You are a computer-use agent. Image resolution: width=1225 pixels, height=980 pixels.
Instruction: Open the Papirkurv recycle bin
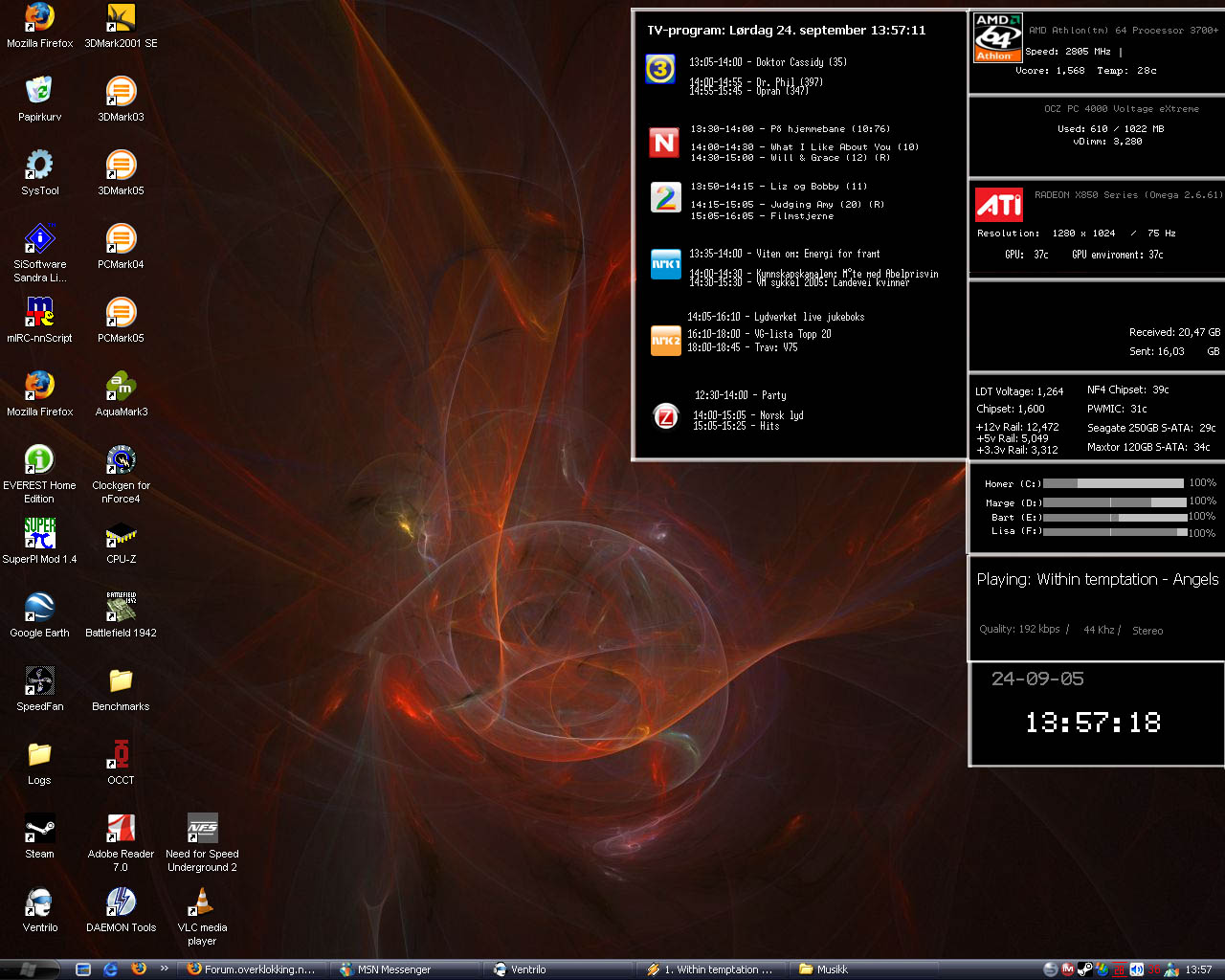point(39,100)
